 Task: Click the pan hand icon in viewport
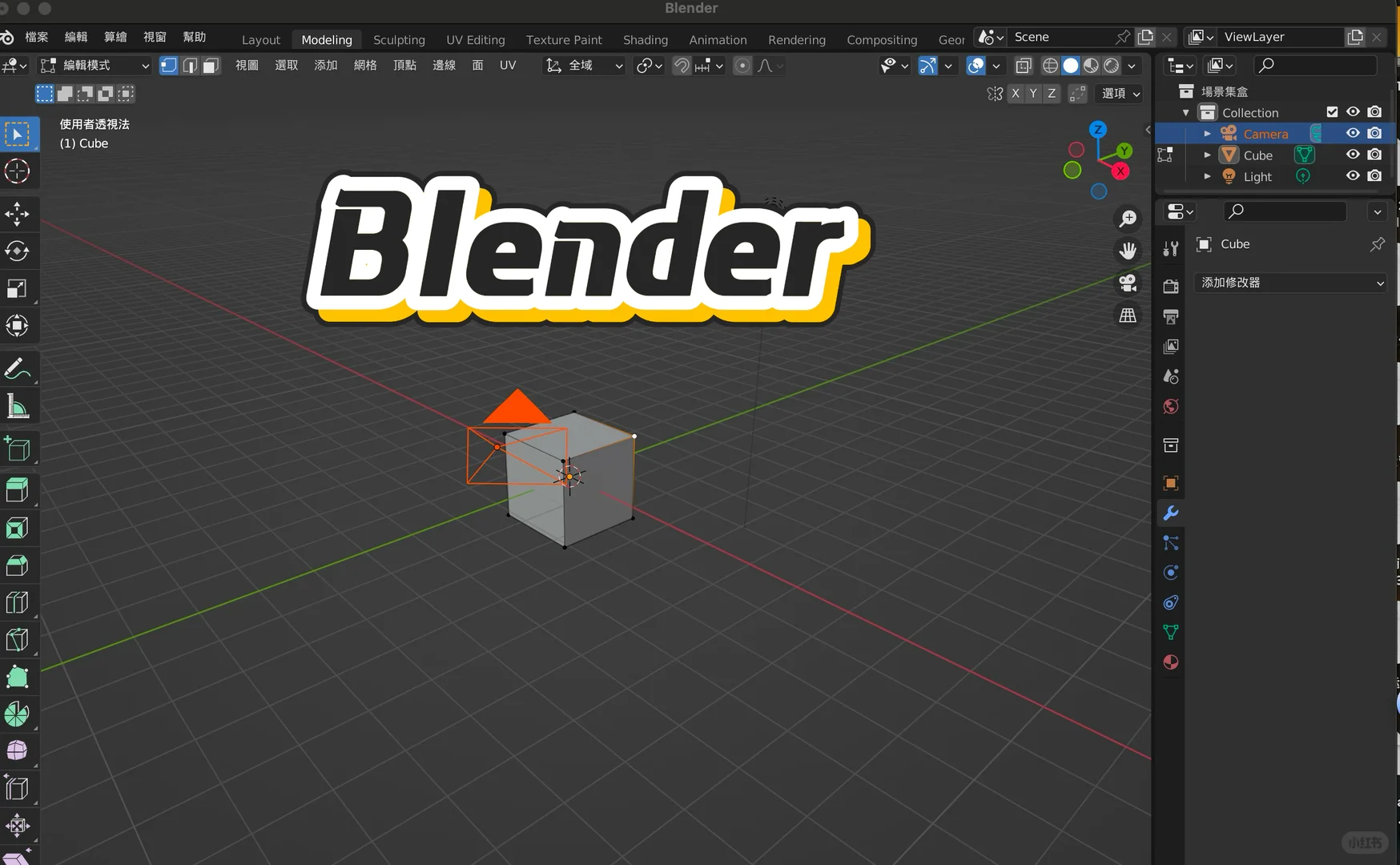pos(1128,251)
